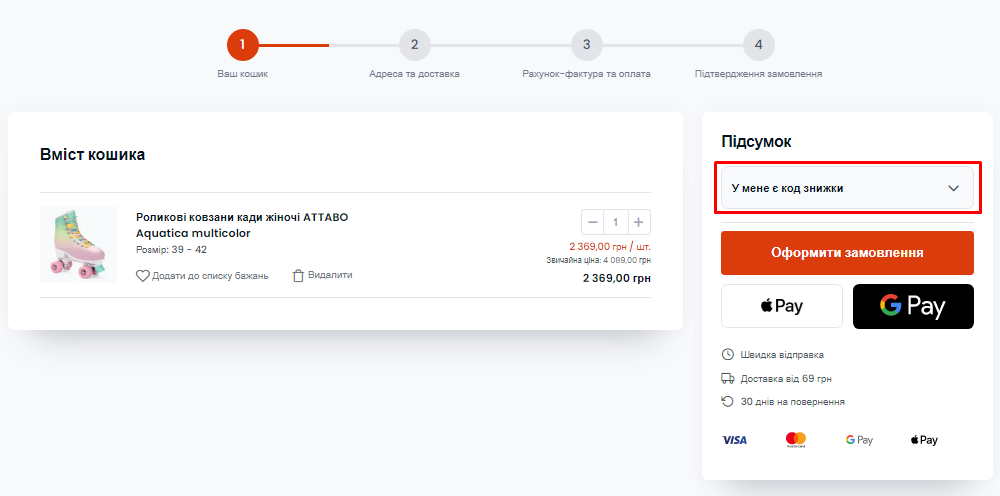The image size is (1000, 496).
Task: Decrease quantity with the minus button
Action: click(x=592, y=222)
